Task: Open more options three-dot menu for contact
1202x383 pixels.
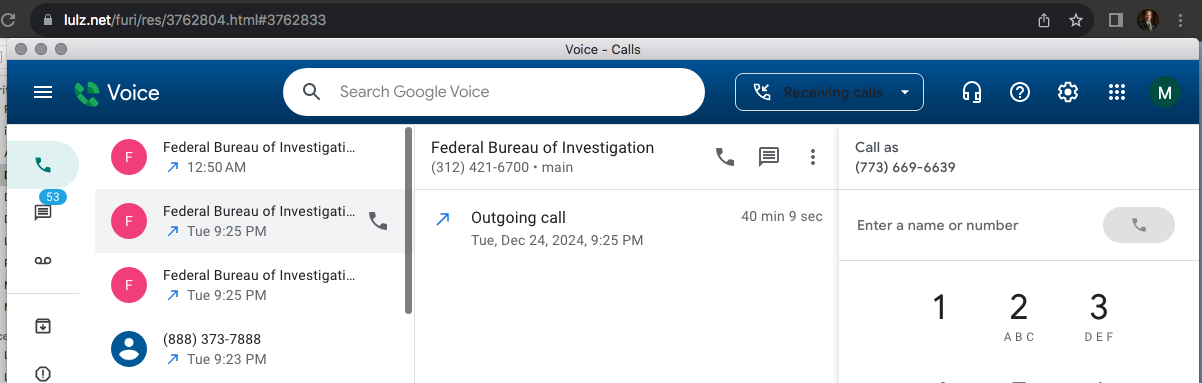Action: (813, 157)
